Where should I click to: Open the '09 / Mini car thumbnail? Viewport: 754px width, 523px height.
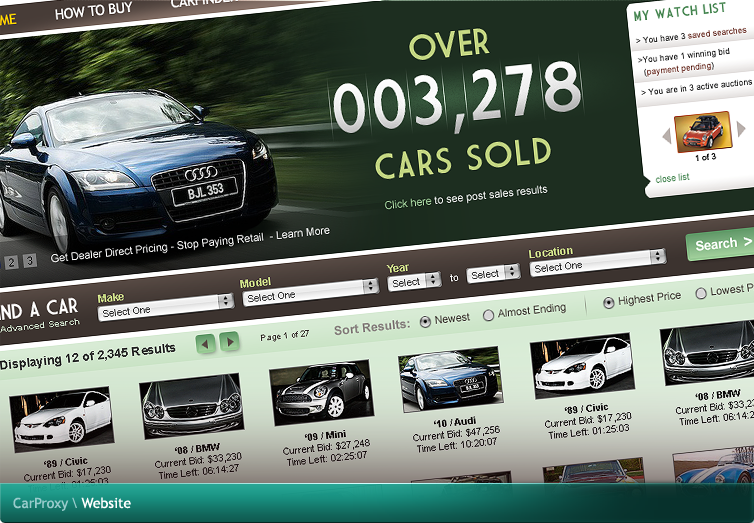tap(321, 392)
